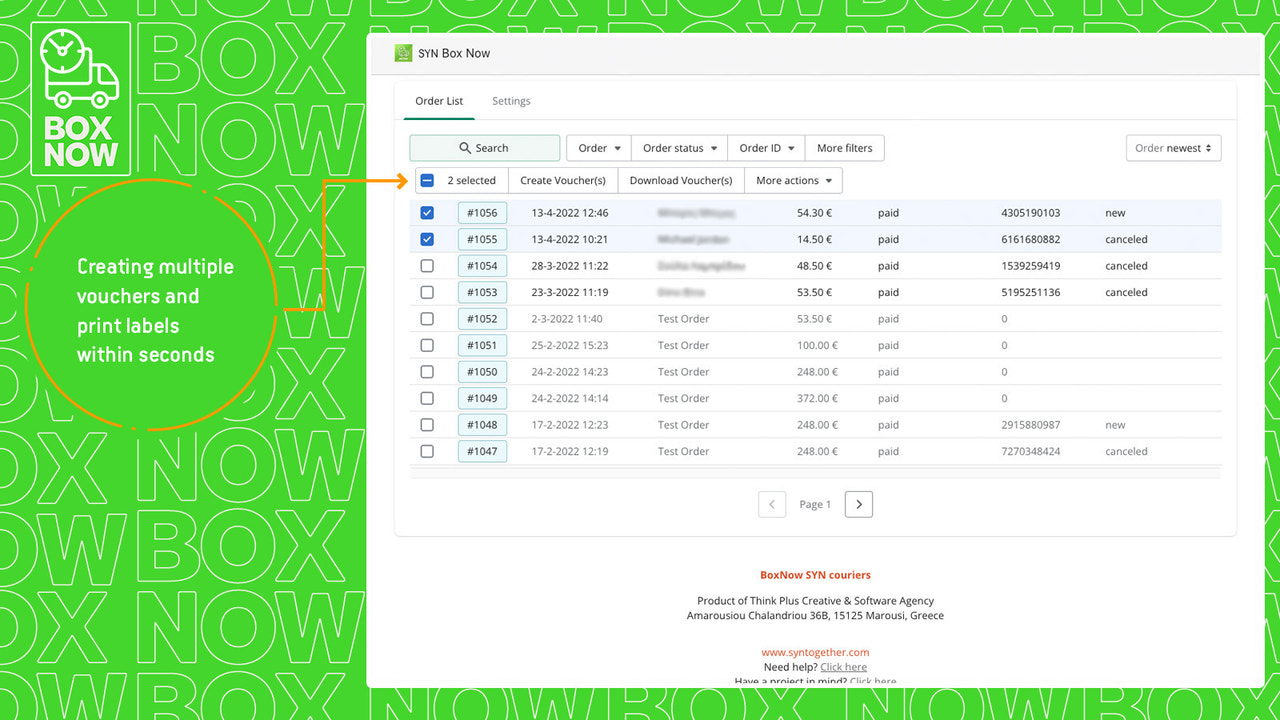Uncheck order #1055 checkbox
Screen dimensions: 1280x720
coord(427,239)
